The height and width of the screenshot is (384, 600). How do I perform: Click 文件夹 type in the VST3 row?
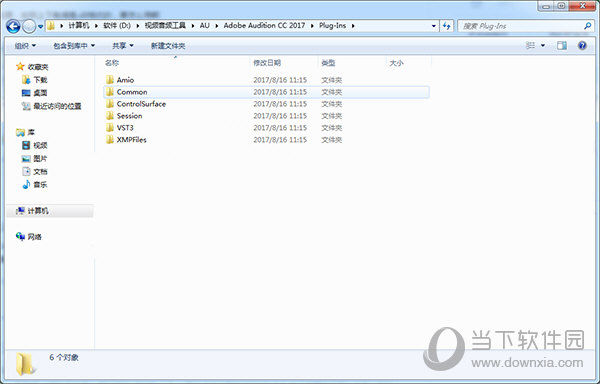point(331,128)
